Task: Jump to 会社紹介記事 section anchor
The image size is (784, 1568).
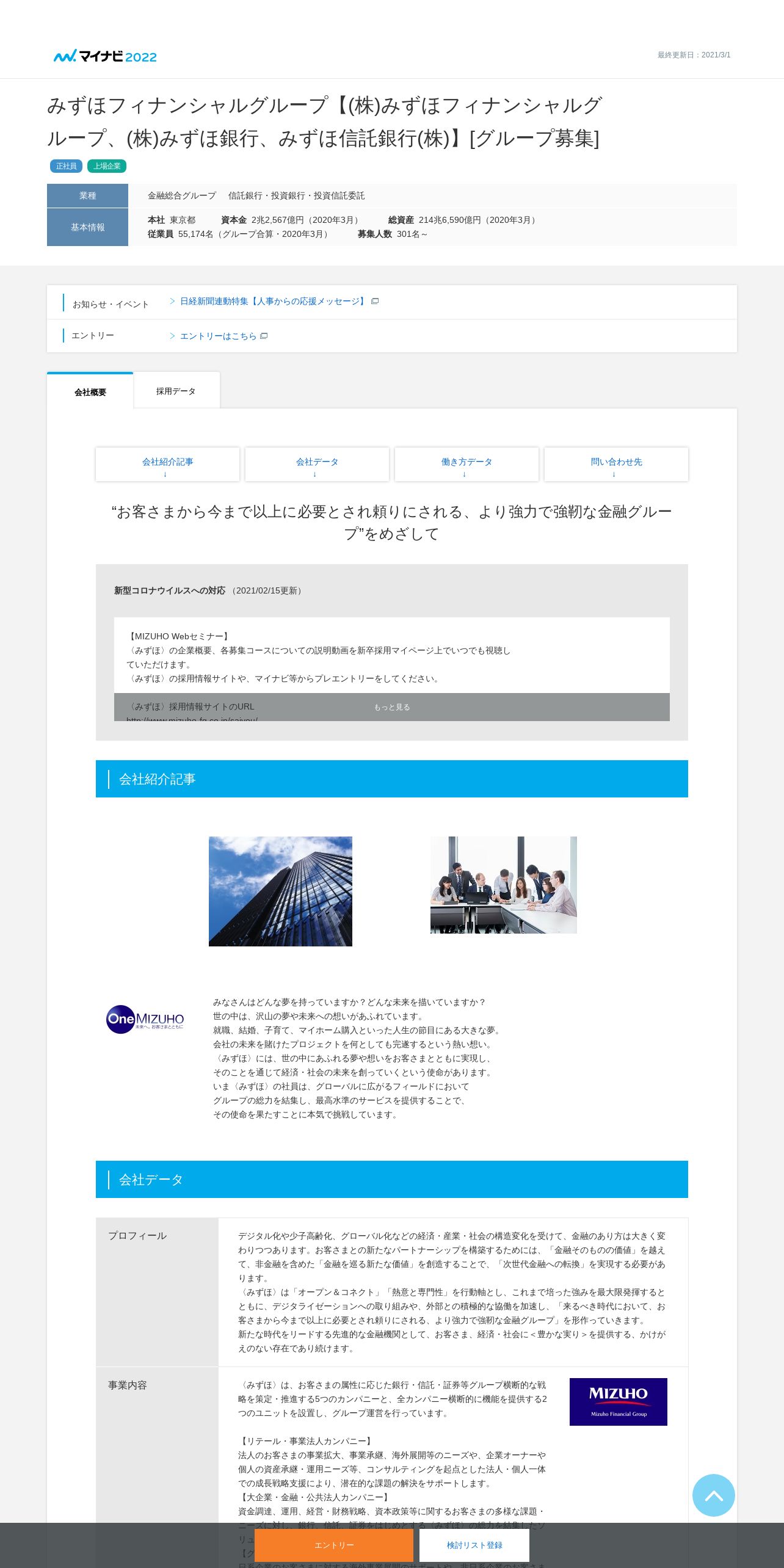Action: pos(167,465)
